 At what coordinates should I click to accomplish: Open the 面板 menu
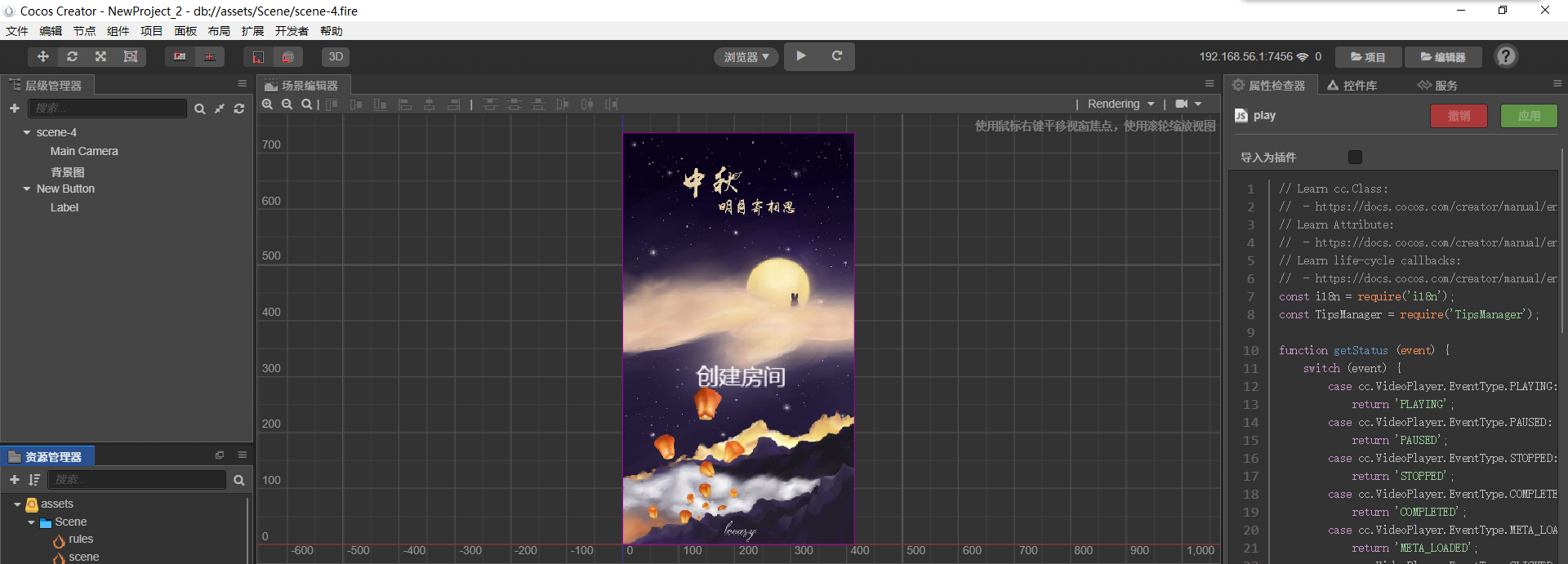185,31
